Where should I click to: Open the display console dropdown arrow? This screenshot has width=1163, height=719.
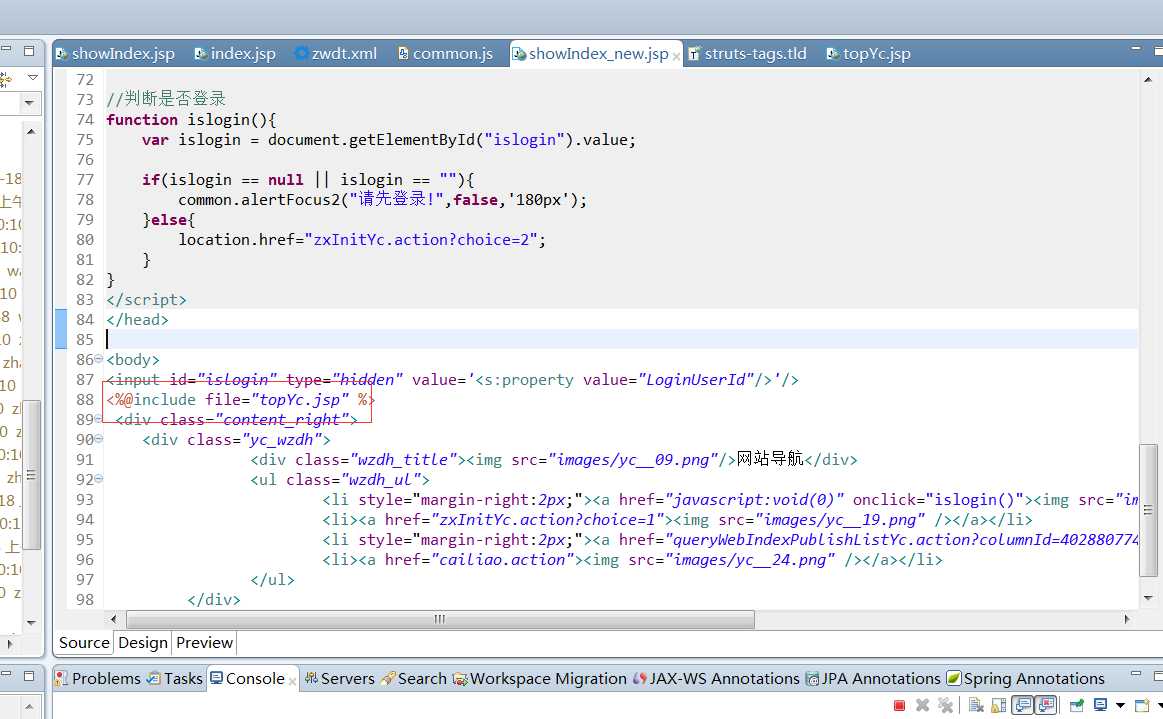coord(1121,706)
